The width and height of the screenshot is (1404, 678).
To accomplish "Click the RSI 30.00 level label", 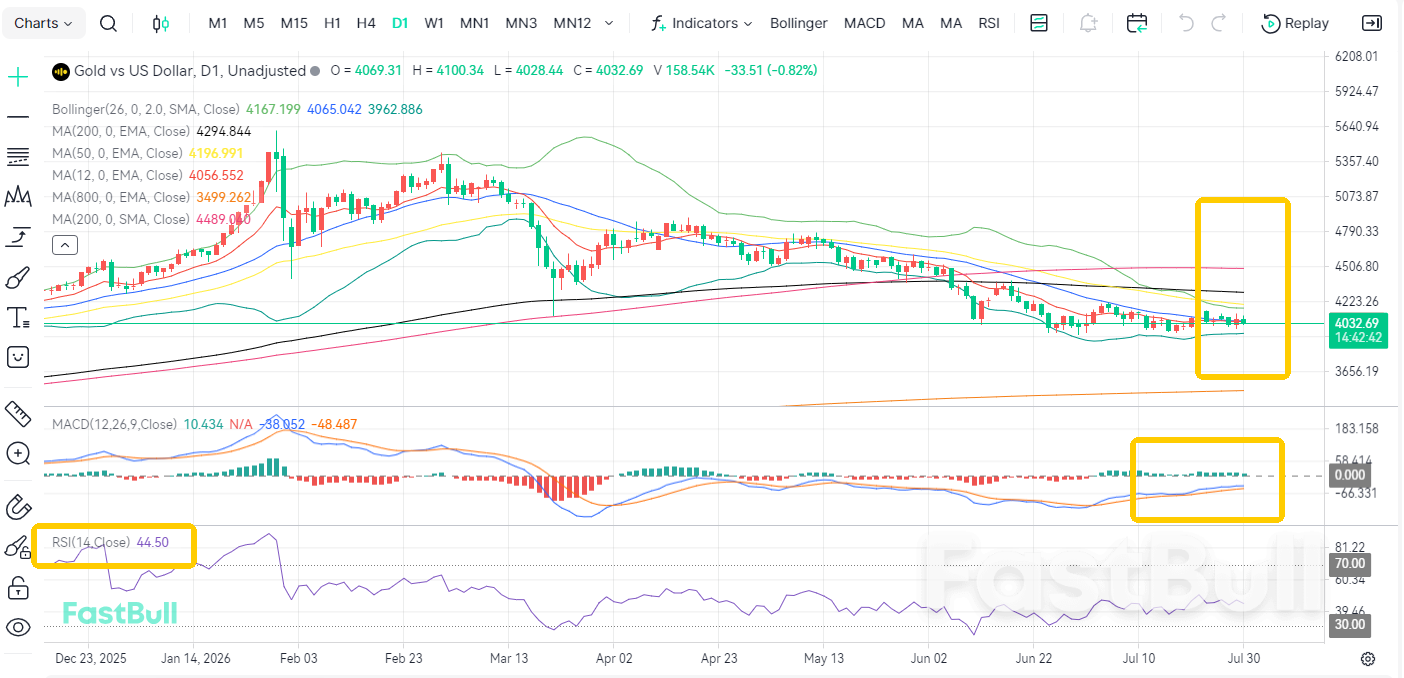I will 1349,625.
